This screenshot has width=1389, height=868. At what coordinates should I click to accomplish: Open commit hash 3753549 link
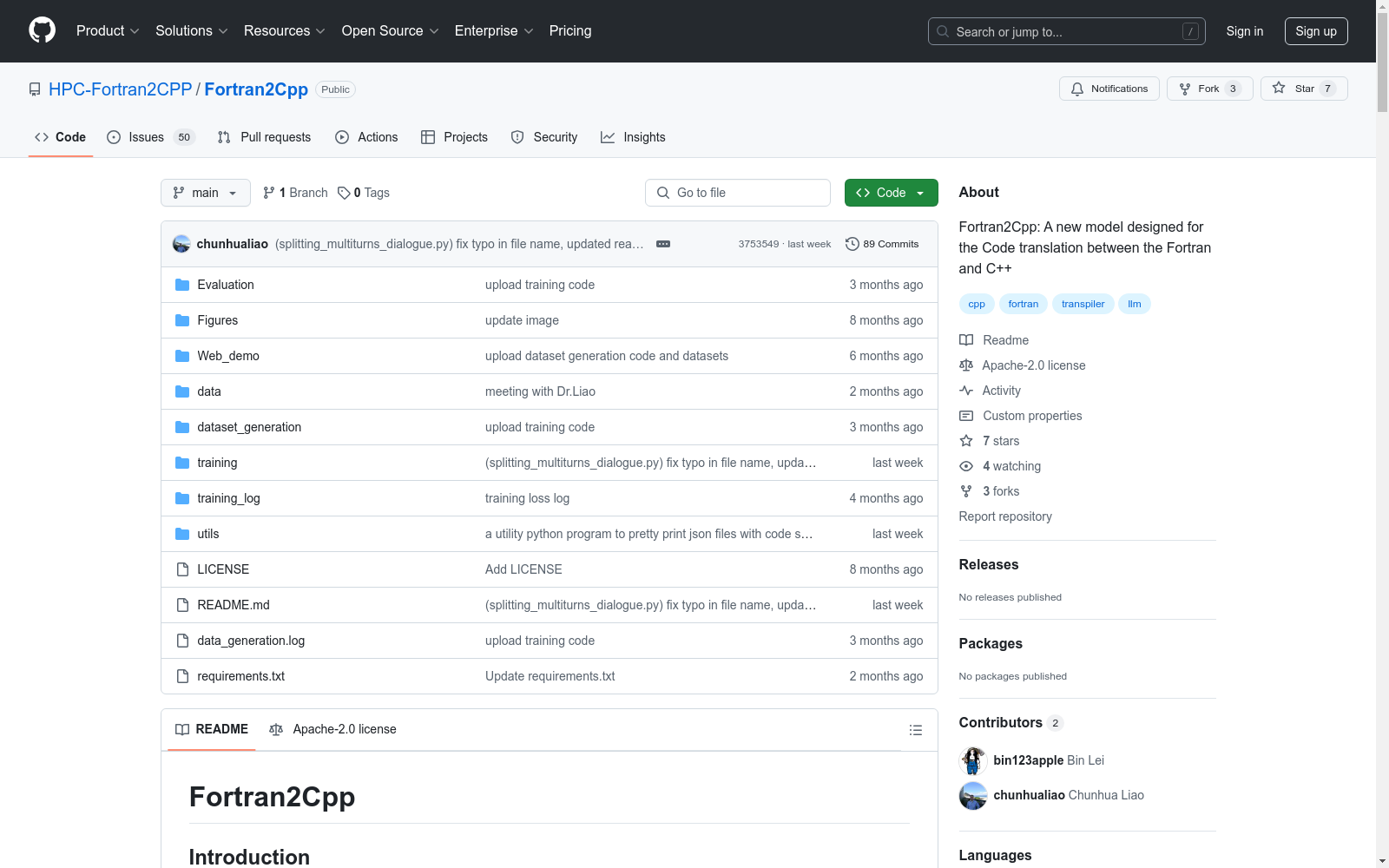(x=759, y=244)
